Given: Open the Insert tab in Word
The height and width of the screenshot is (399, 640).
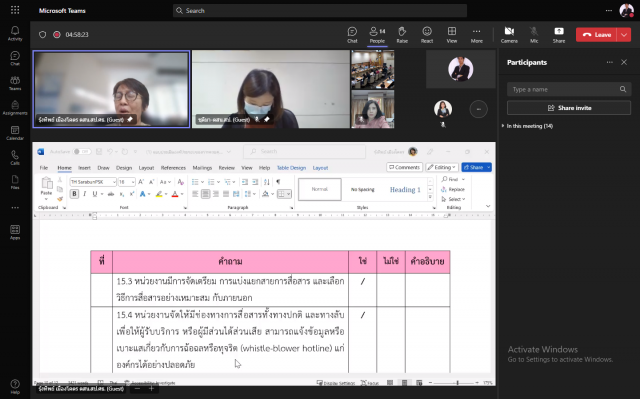Looking at the screenshot, I should (x=84, y=168).
